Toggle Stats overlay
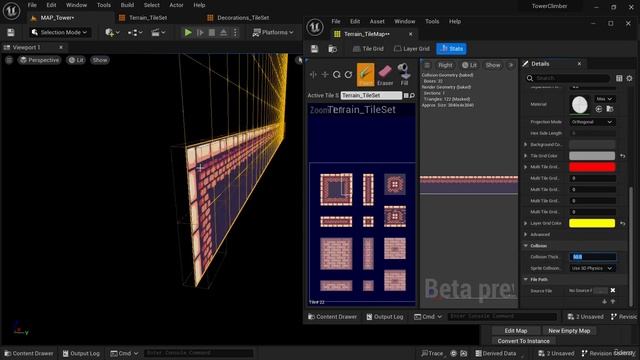Image resolution: width=640 pixels, height=360 pixels. 451,49
